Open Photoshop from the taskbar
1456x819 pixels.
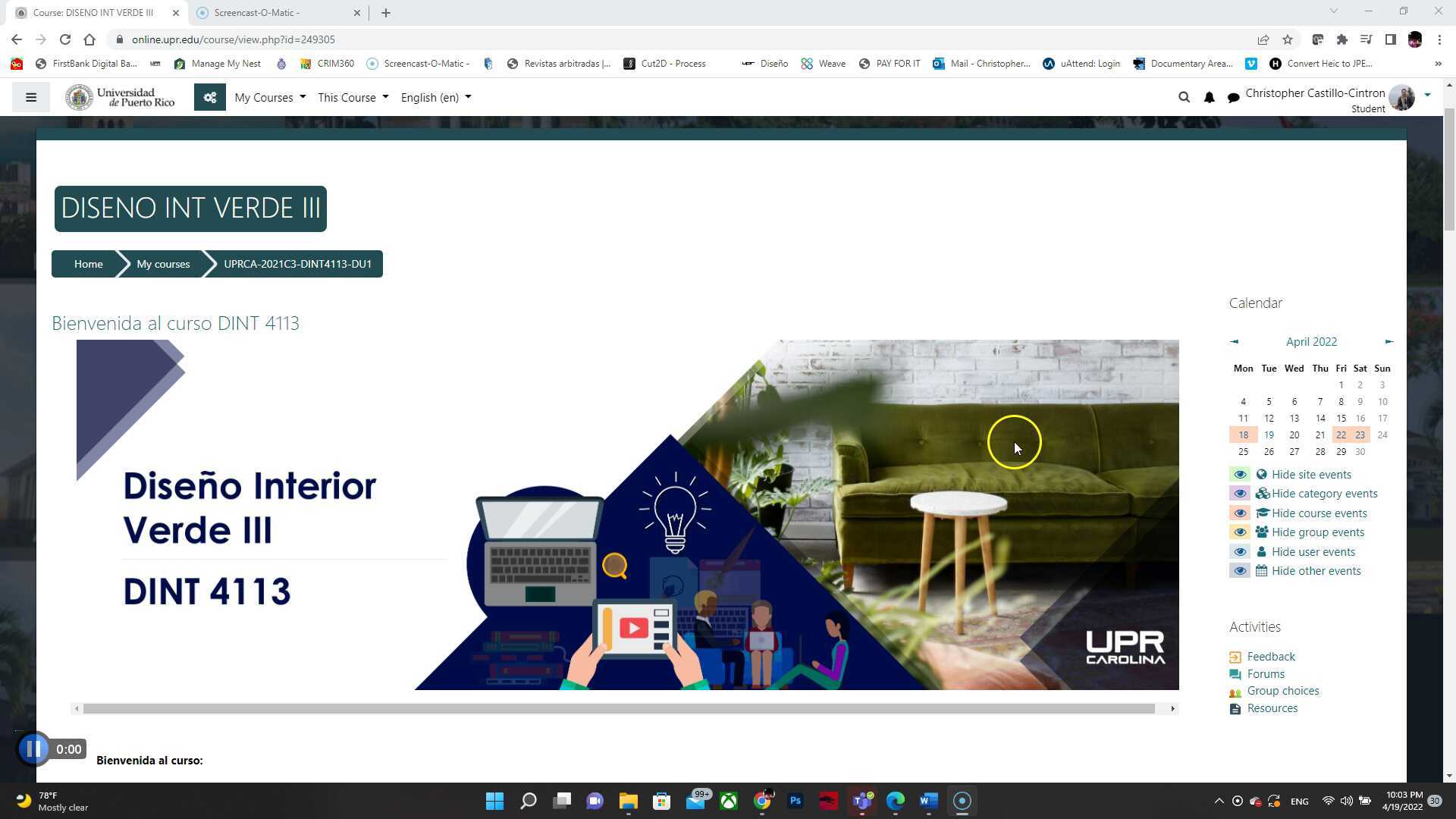point(795,801)
